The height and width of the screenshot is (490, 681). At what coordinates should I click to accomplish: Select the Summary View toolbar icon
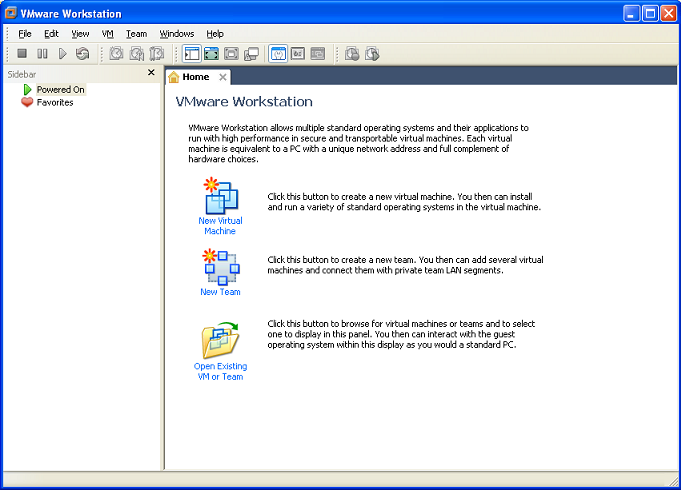tap(278, 54)
